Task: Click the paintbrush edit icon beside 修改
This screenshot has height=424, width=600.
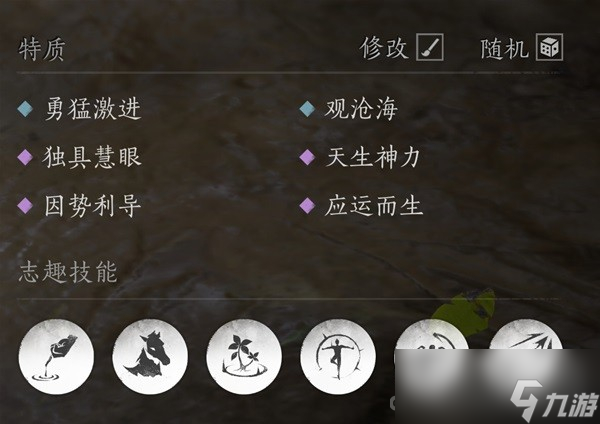Action: [x=430, y=47]
